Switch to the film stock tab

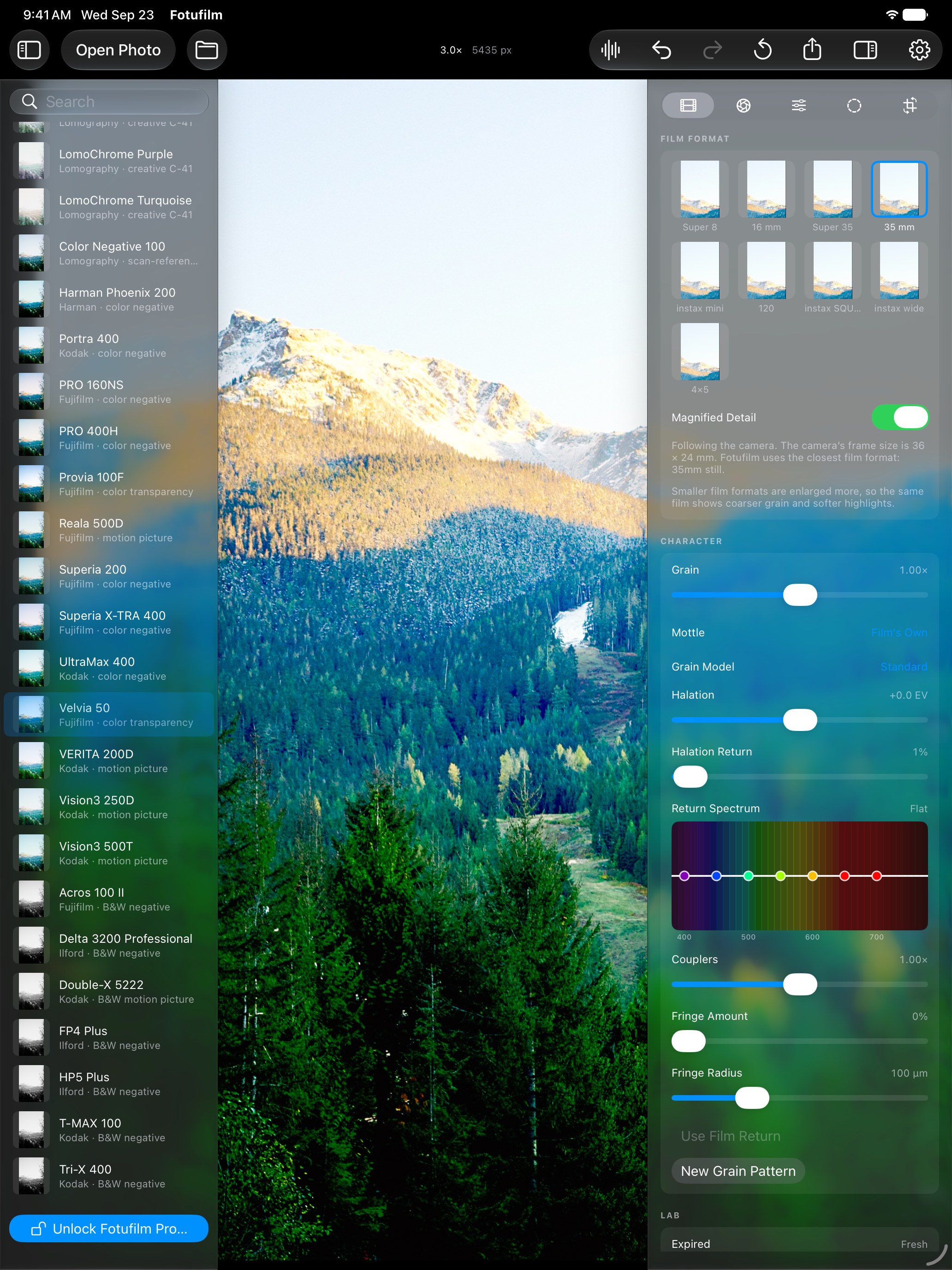[x=688, y=106]
